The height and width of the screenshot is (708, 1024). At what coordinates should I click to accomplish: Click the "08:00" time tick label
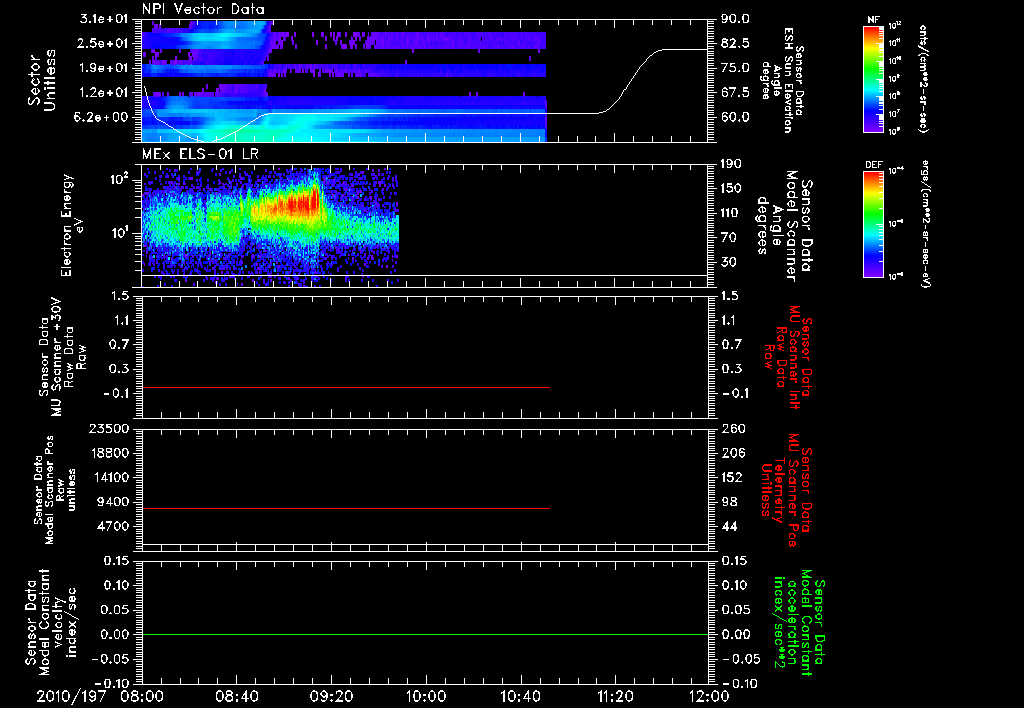click(142, 696)
